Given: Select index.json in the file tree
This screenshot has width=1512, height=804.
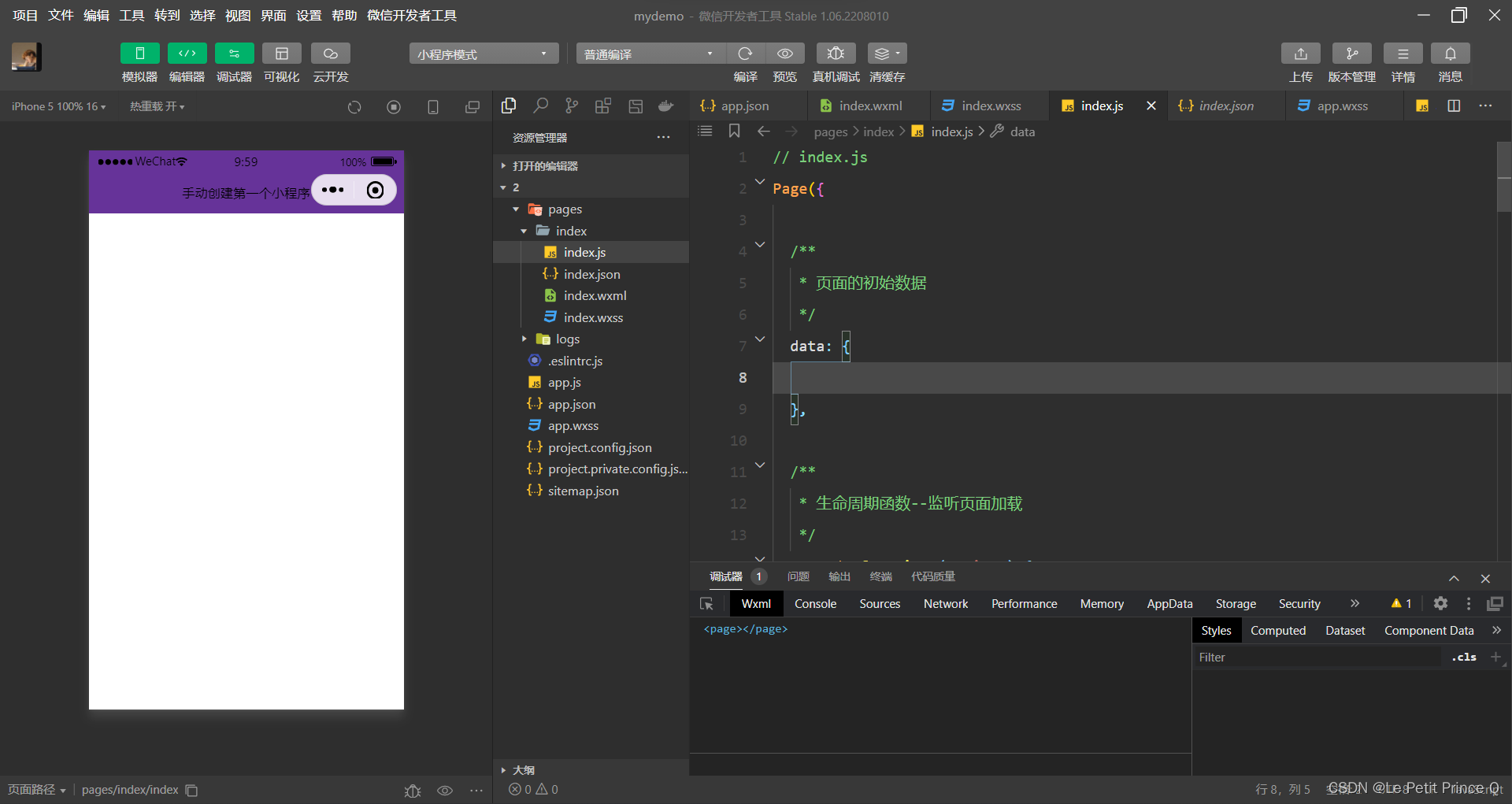Looking at the screenshot, I should click(x=591, y=274).
